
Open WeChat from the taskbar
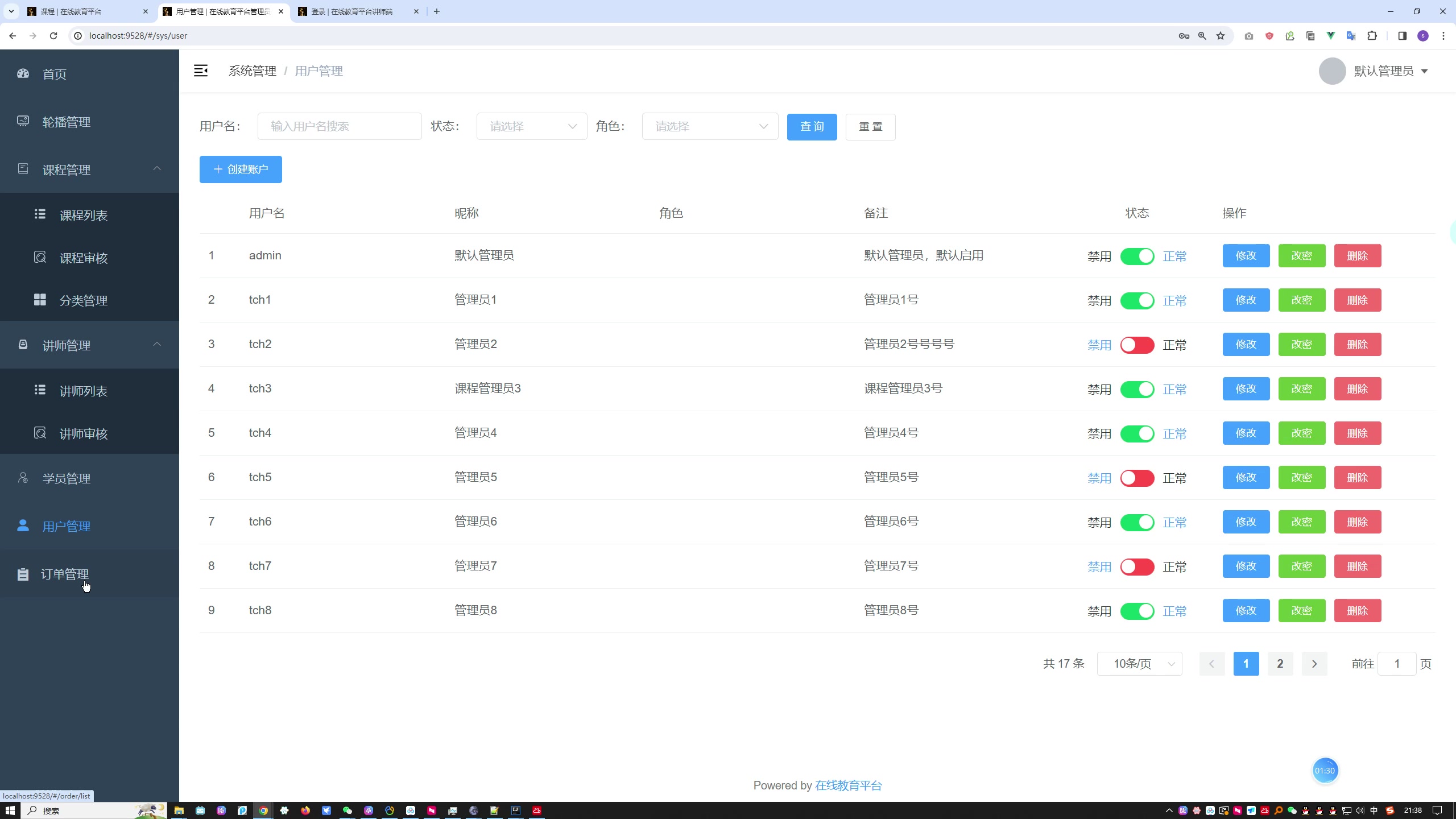pyautogui.click(x=348, y=810)
